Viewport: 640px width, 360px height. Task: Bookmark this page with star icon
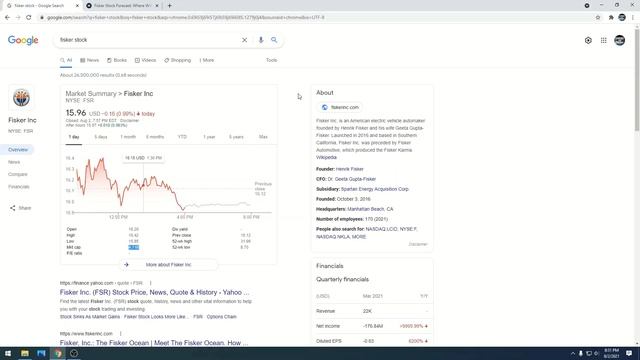click(x=598, y=18)
